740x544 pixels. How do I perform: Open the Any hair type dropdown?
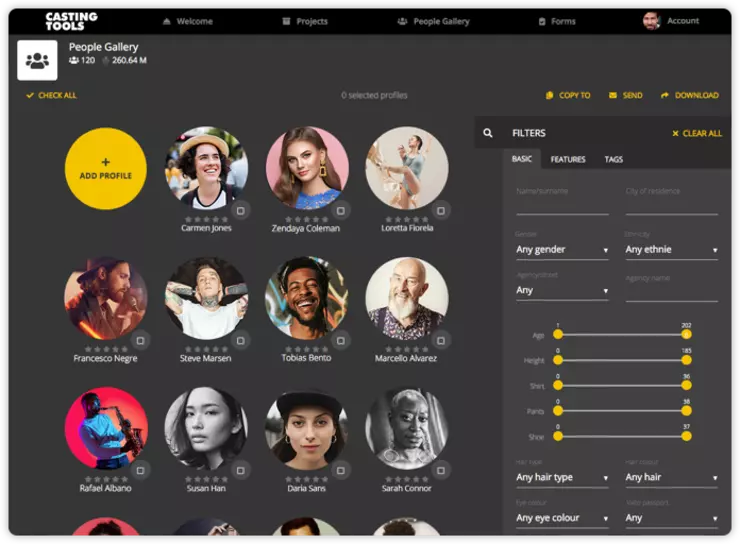click(561, 478)
